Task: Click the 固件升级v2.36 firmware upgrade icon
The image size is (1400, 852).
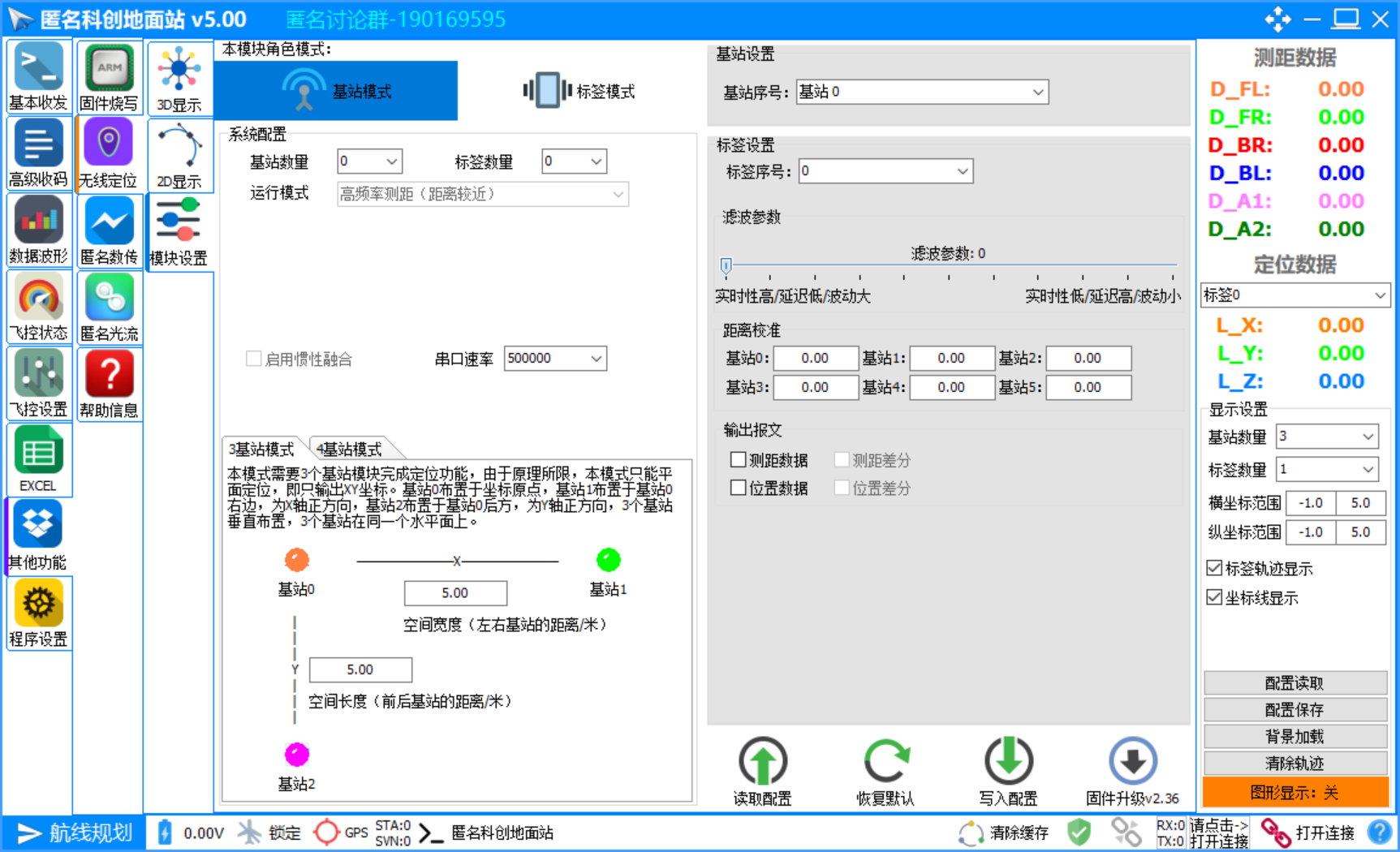Action: [1132, 771]
